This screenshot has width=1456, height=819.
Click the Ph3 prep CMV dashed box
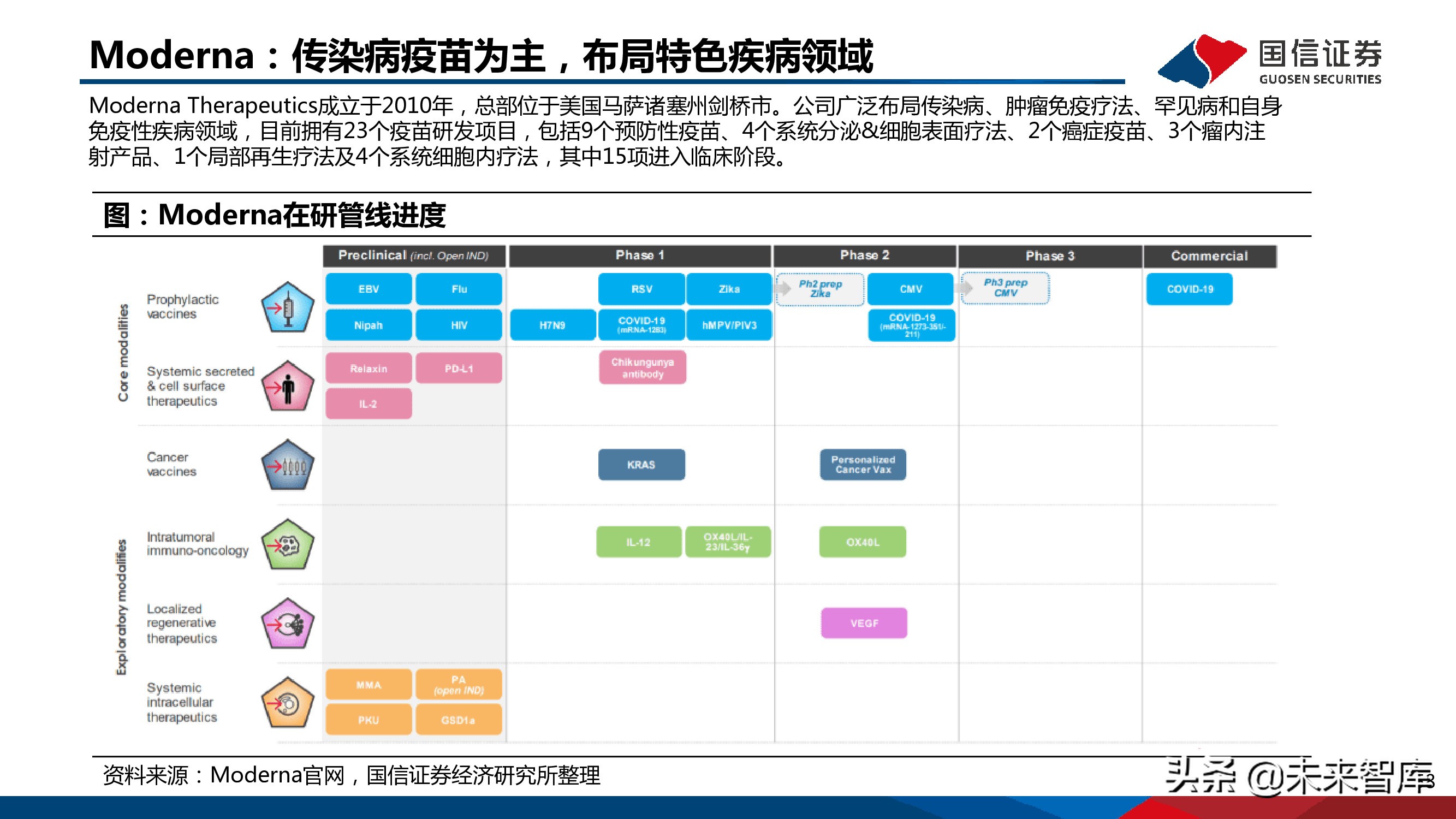coord(1006,288)
